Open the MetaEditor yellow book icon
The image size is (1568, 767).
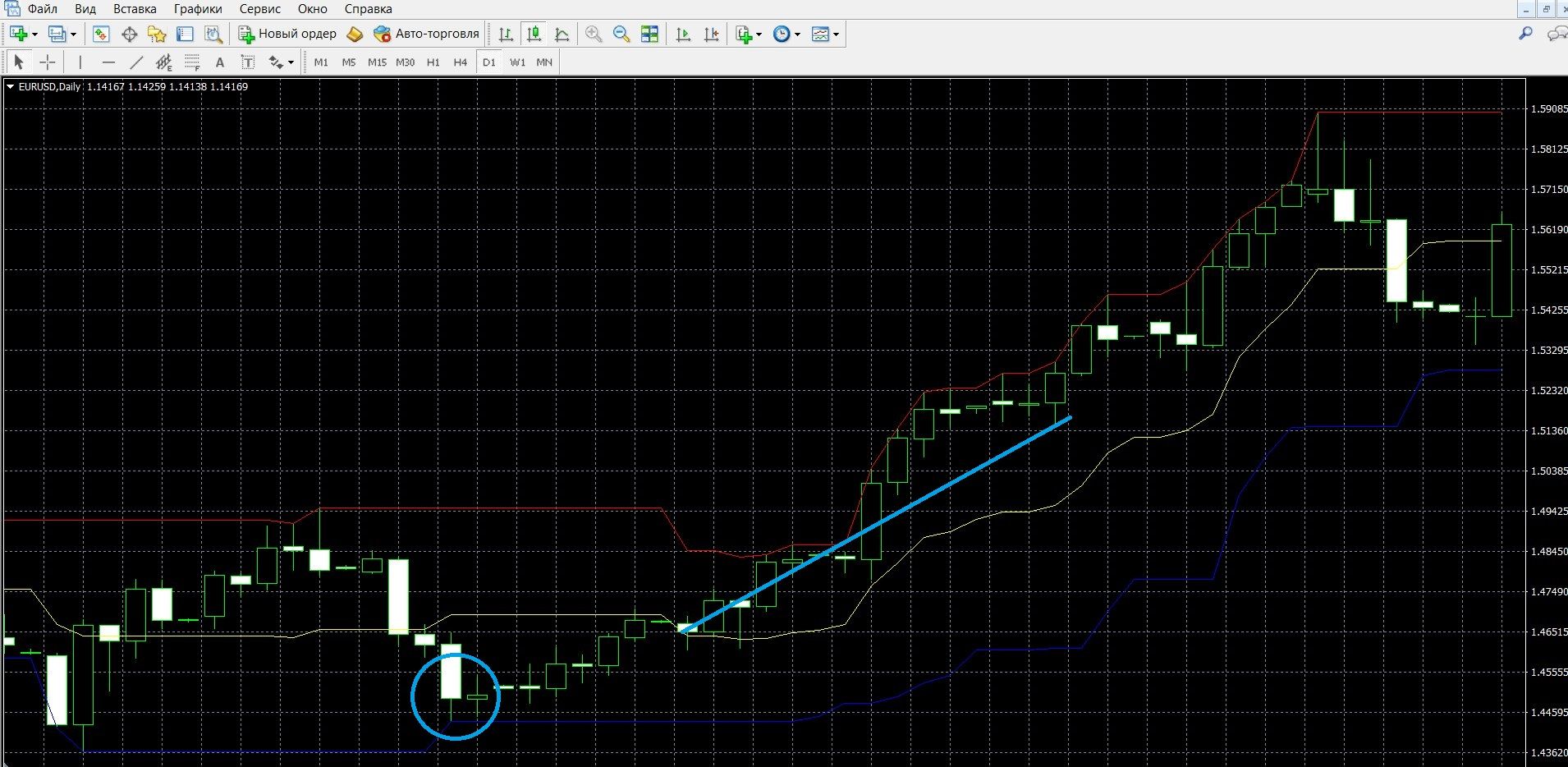click(355, 34)
